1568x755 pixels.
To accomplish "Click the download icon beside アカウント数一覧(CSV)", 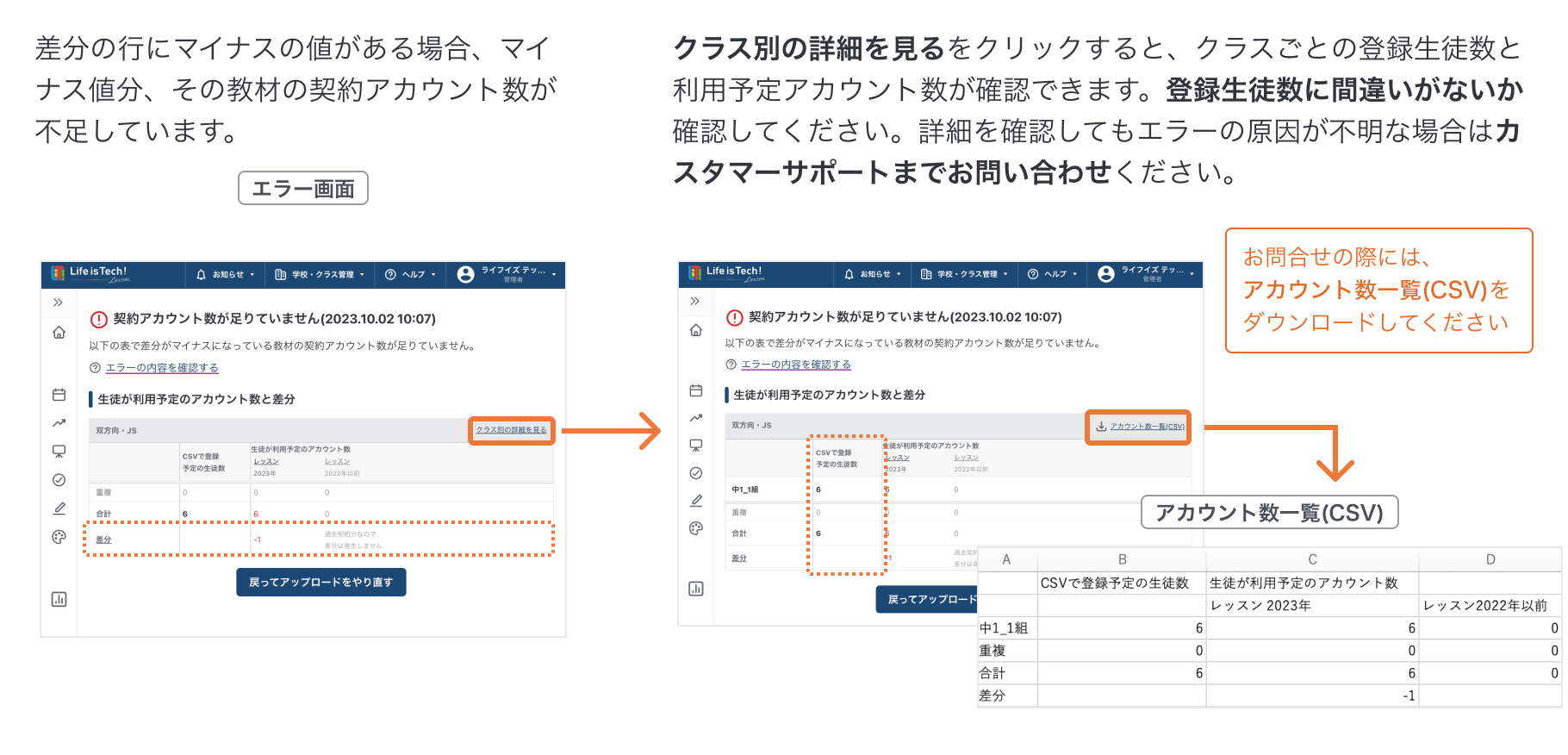I will (1101, 427).
